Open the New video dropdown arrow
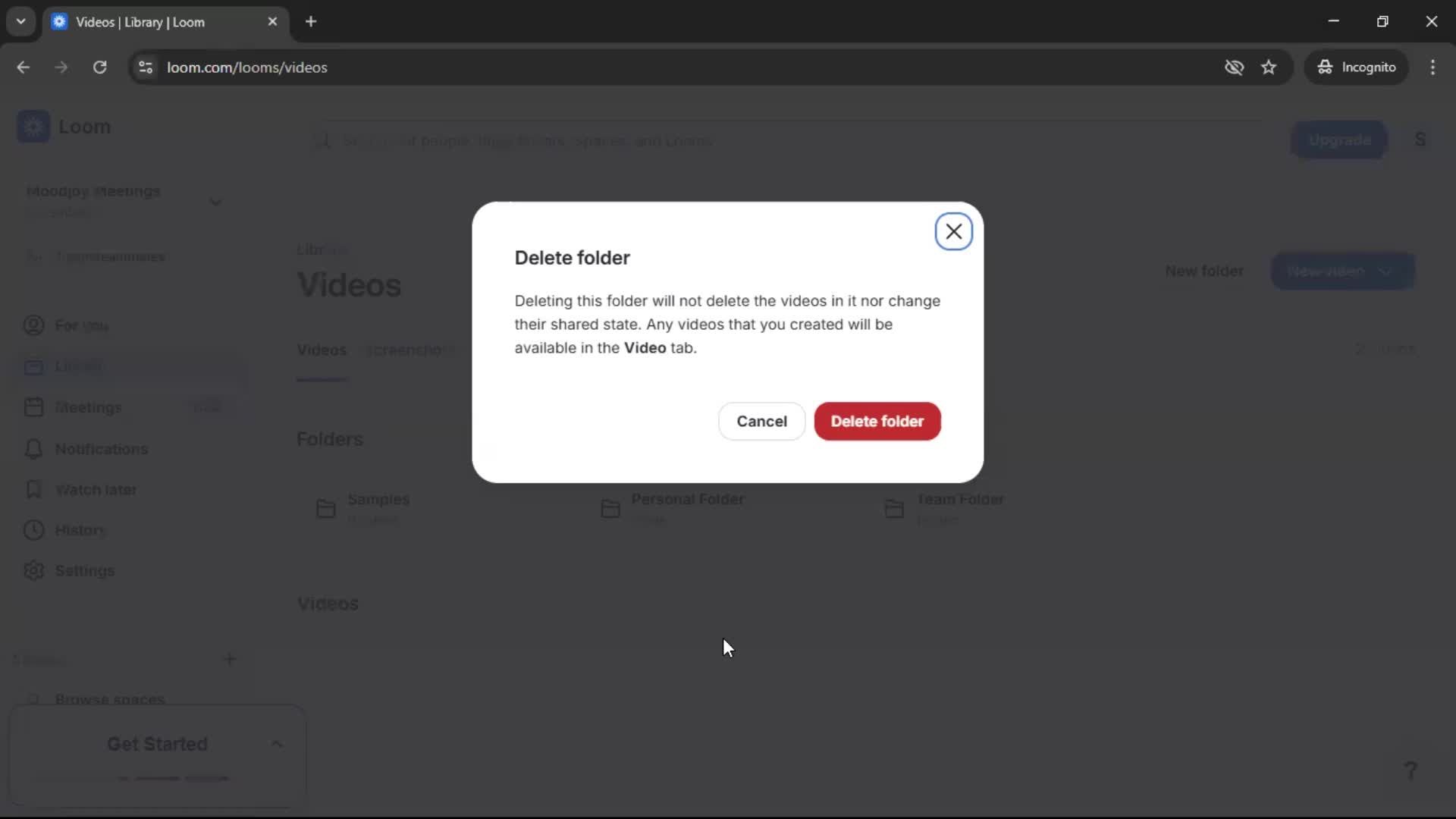The height and width of the screenshot is (819, 1456). [x=1387, y=271]
